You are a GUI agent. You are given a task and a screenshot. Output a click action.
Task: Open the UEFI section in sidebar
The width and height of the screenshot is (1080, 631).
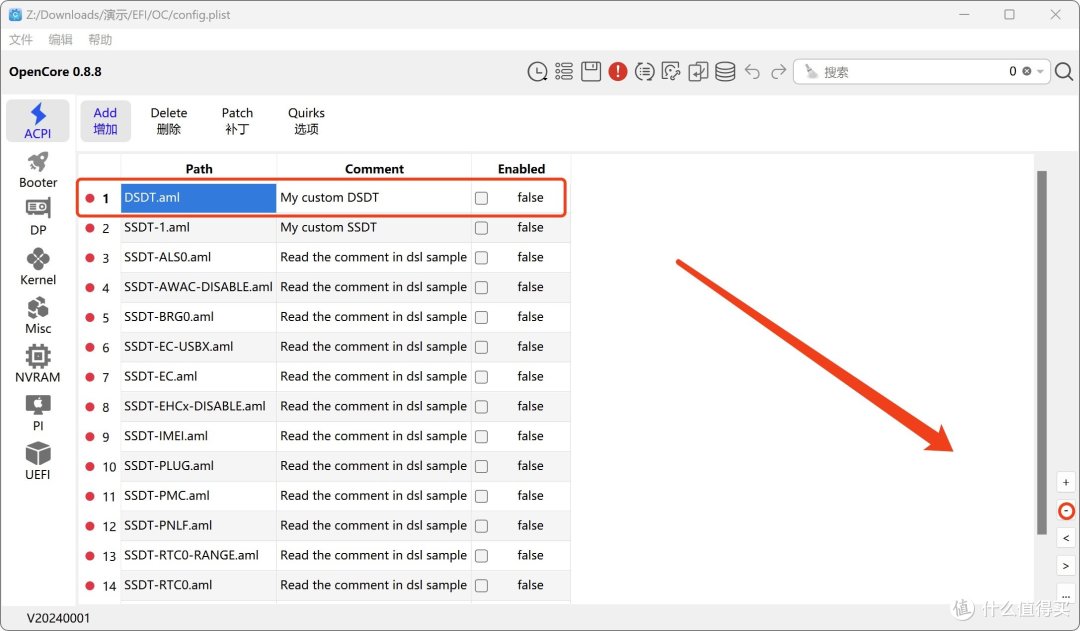pos(38,462)
